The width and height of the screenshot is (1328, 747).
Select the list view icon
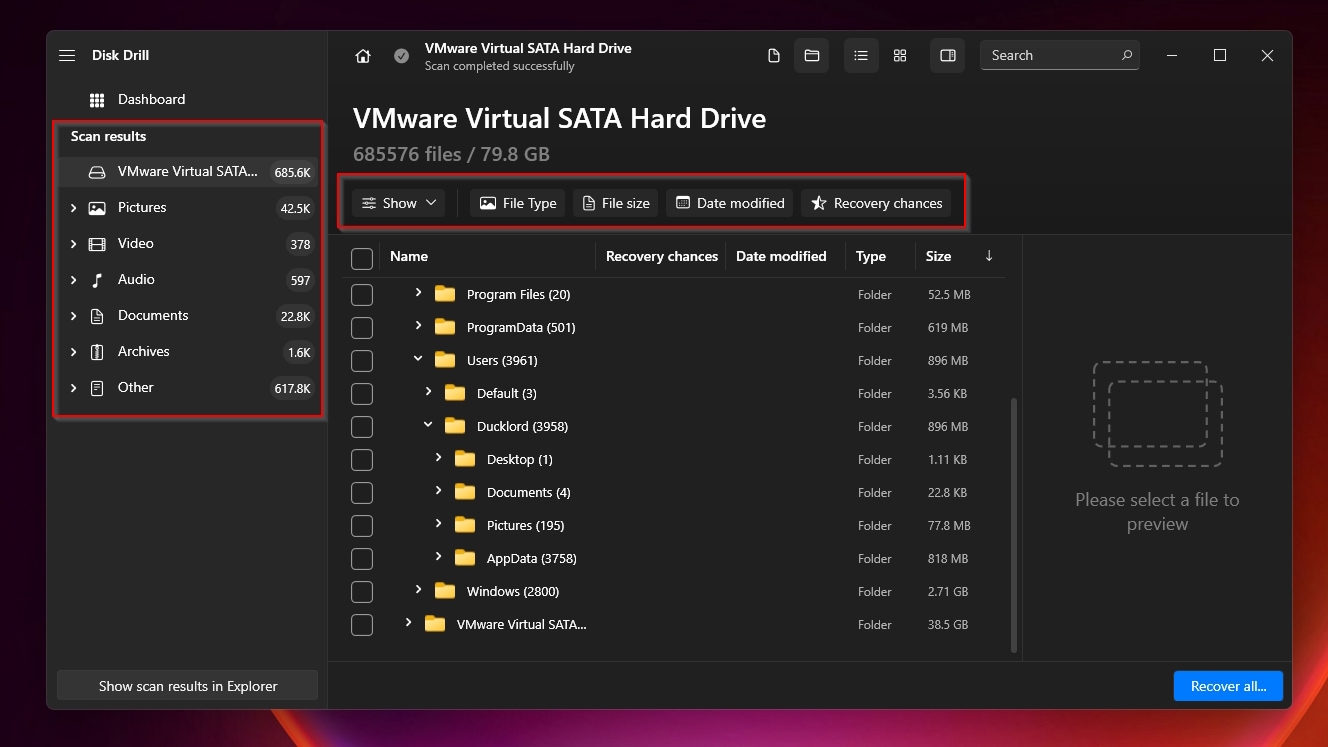(x=860, y=56)
